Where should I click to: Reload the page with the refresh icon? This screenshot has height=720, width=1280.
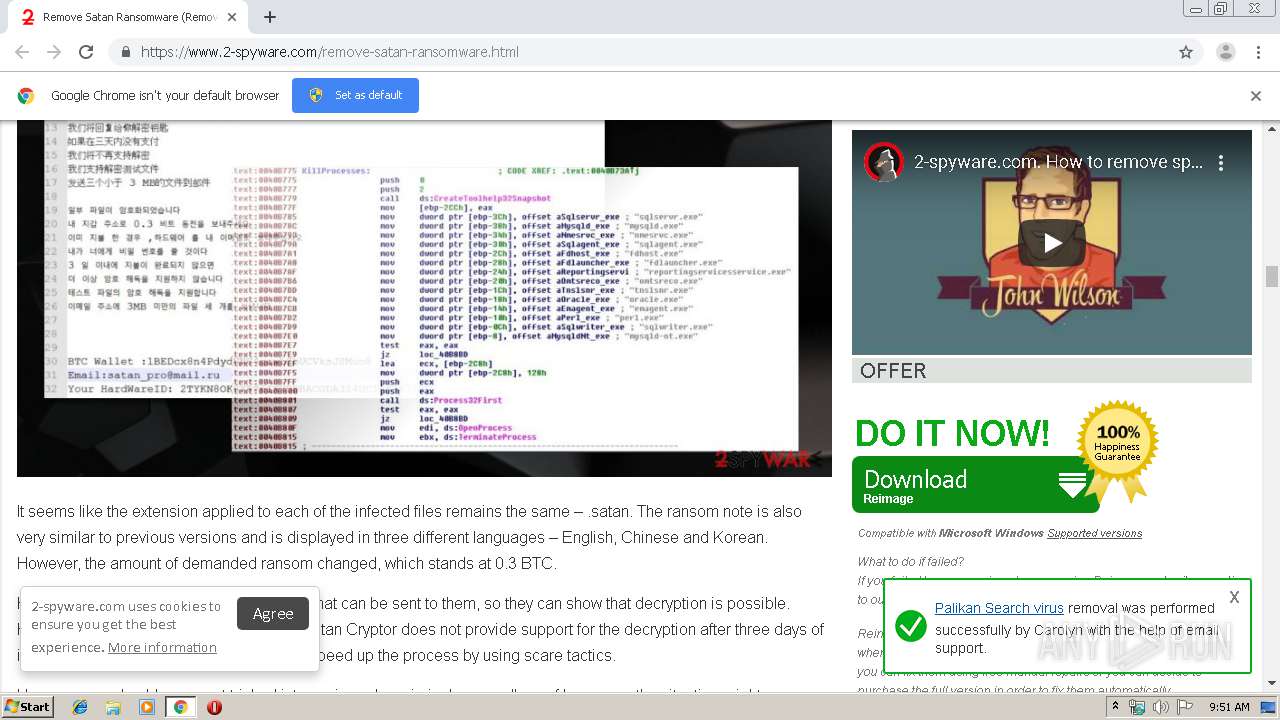point(86,52)
